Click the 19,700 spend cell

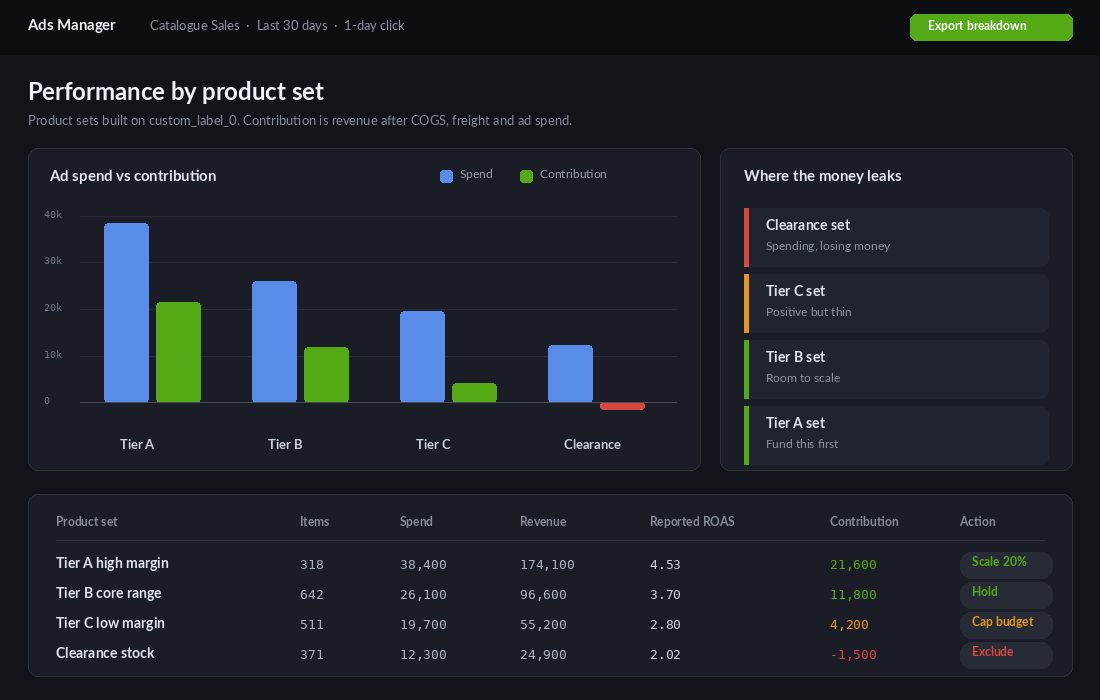423,625
